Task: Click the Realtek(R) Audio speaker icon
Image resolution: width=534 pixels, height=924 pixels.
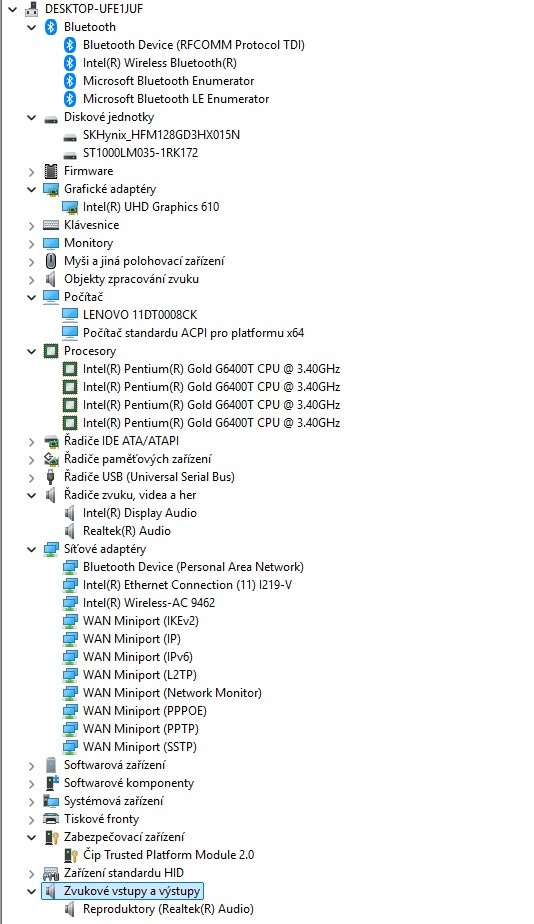Action: pyautogui.click(x=70, y=530)
